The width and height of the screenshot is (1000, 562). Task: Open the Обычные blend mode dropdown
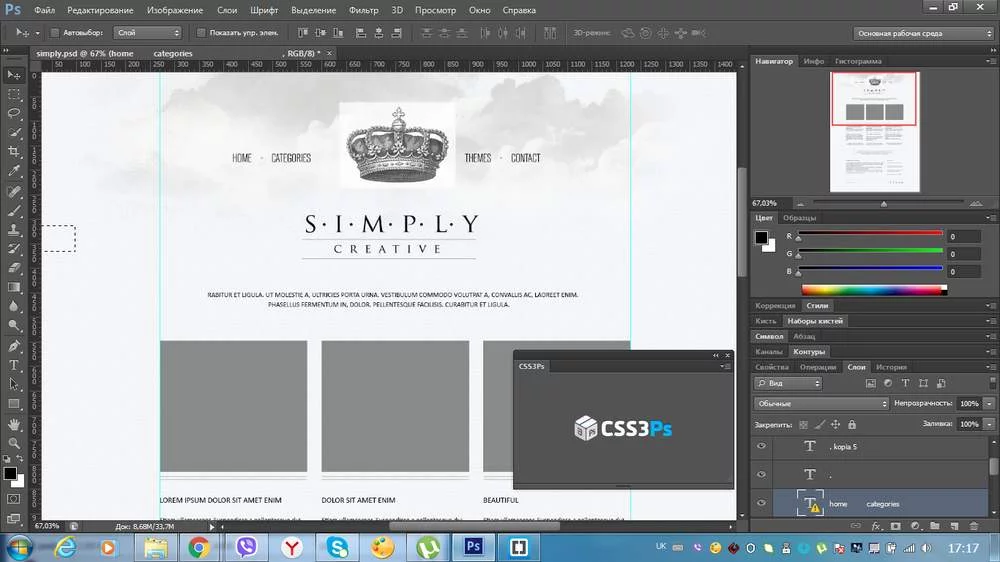[x=821, y=404]
